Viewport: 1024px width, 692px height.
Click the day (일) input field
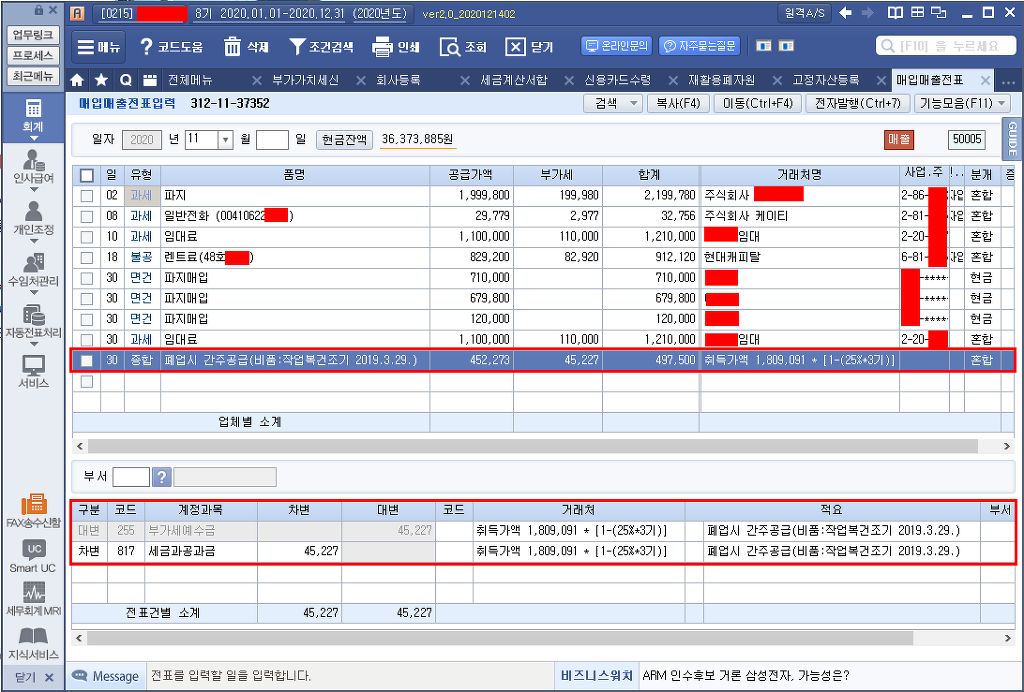click(272, 140)
